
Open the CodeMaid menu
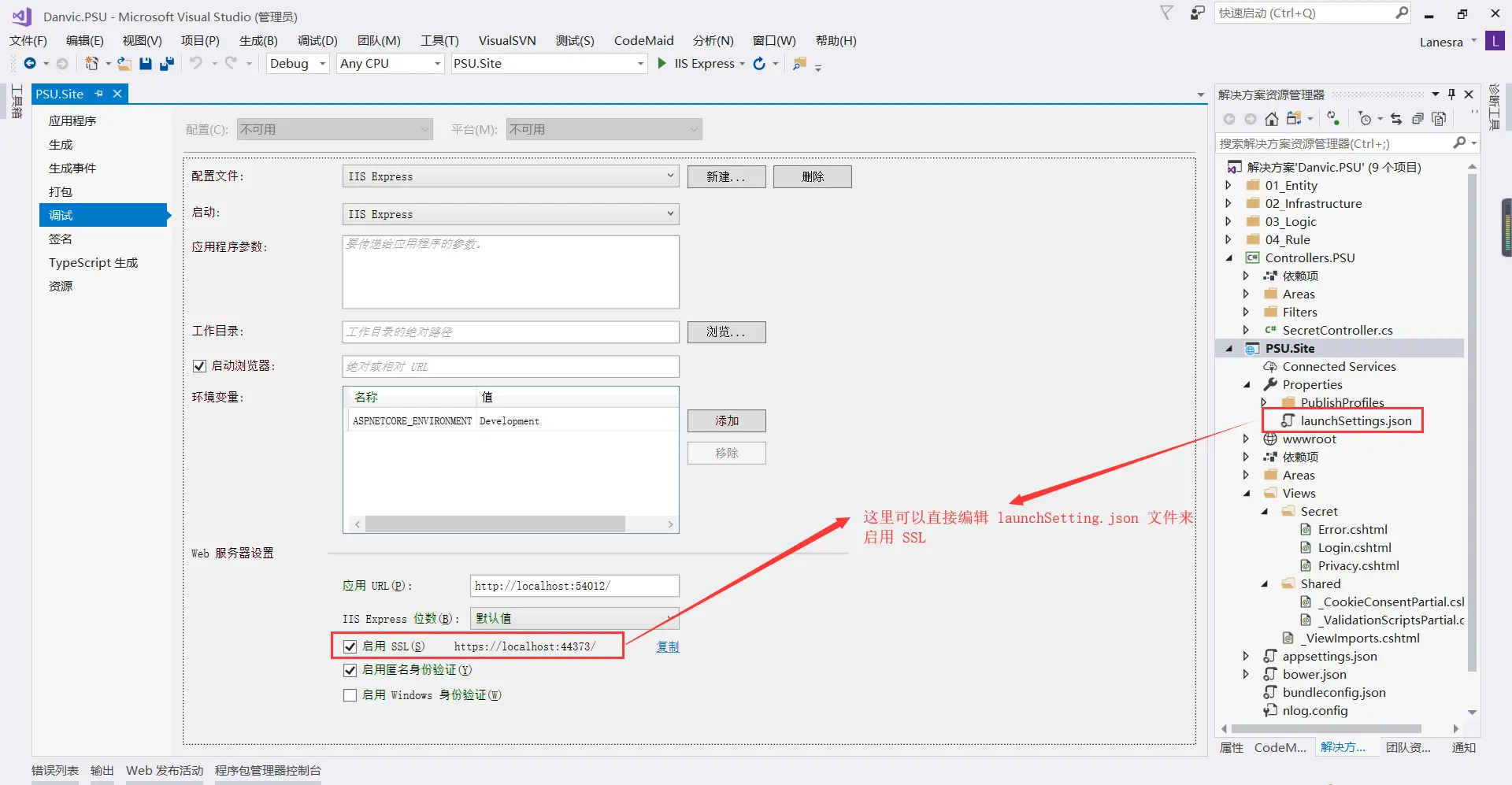click(643, 40)
